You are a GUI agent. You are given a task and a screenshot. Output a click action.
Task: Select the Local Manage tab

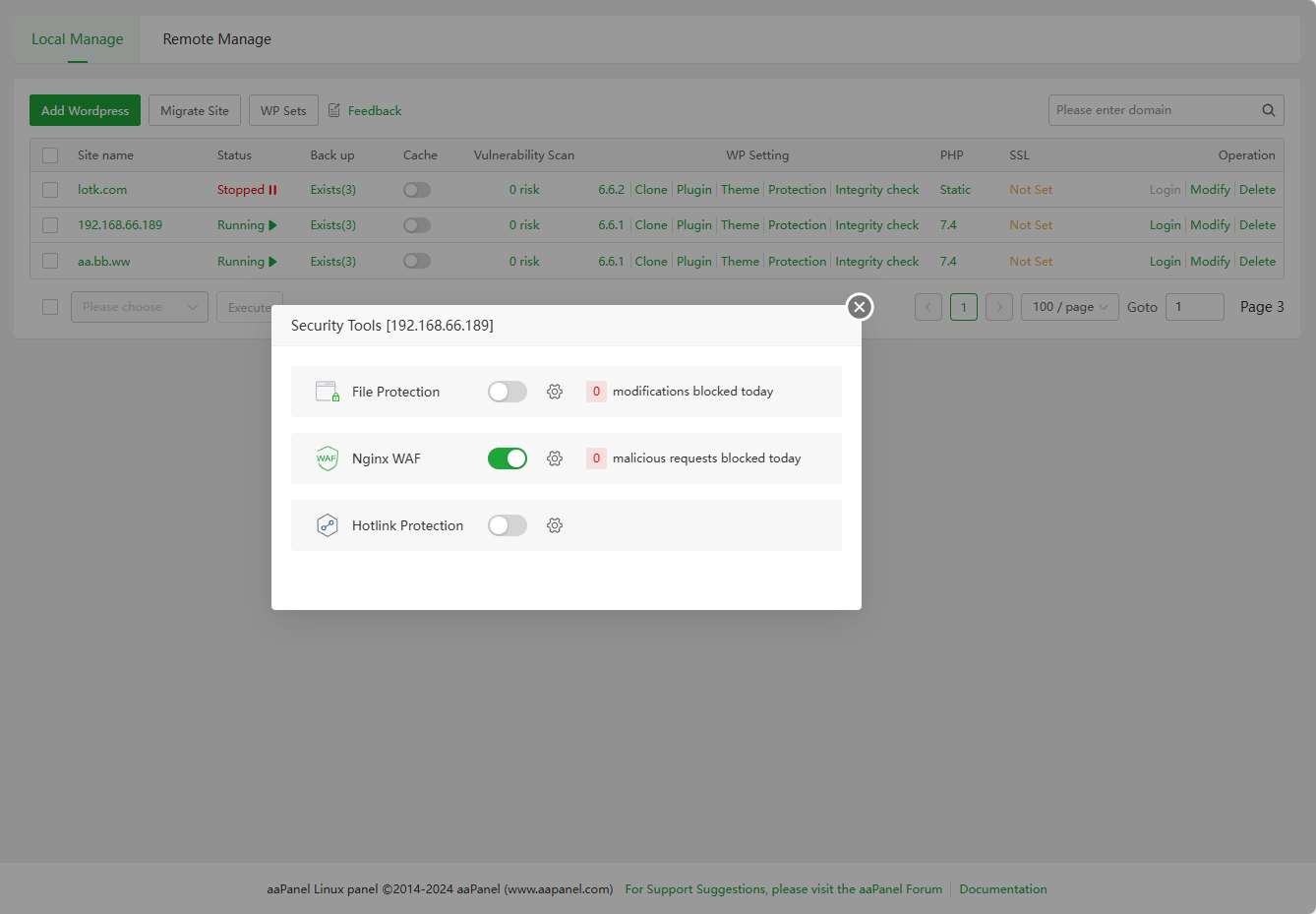click(78, 39)
